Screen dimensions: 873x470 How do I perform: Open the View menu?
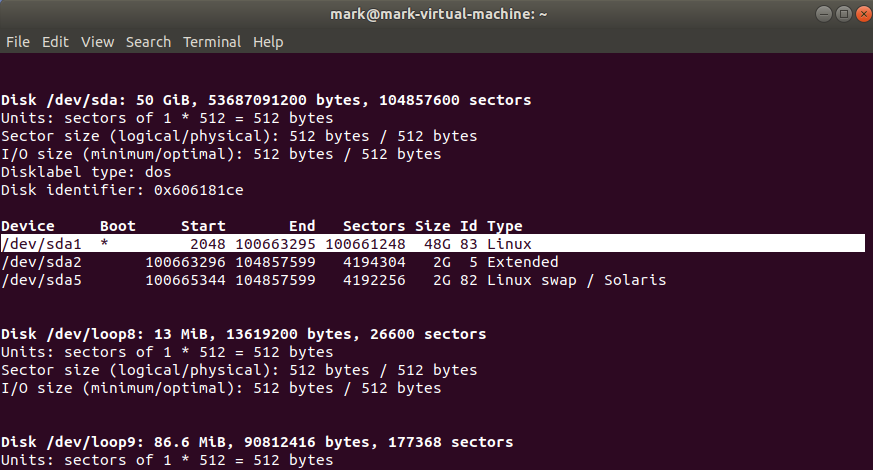(x=97, y=42)
